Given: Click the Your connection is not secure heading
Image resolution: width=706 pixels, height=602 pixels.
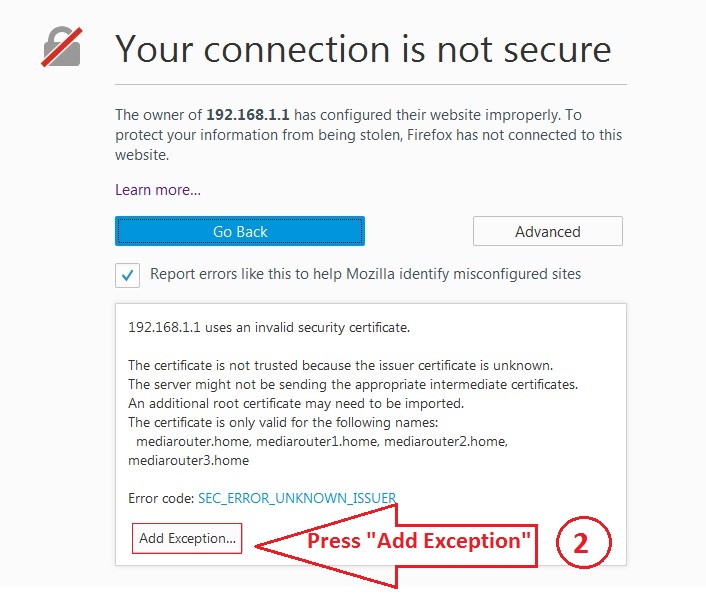Looking at the screenshot, I should (x=363, y=49).
